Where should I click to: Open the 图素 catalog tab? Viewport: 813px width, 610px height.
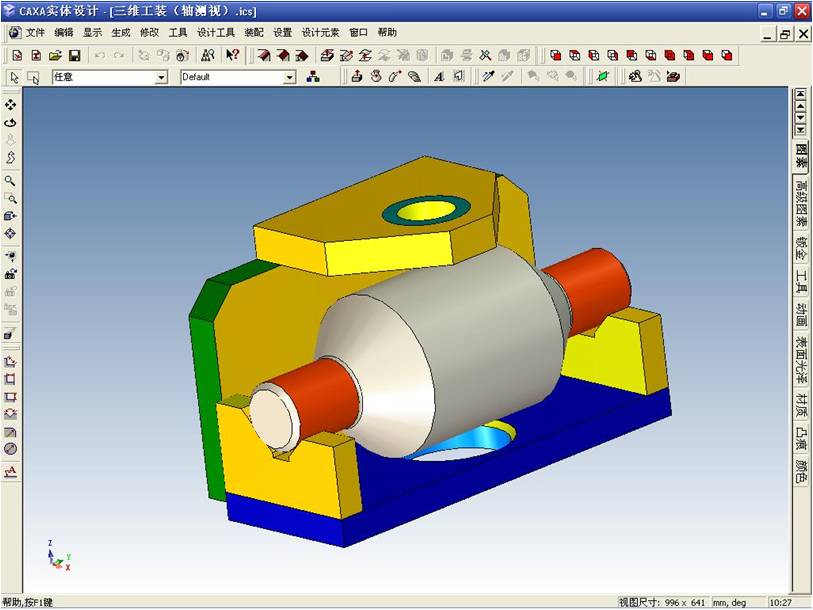pos(801,155)
